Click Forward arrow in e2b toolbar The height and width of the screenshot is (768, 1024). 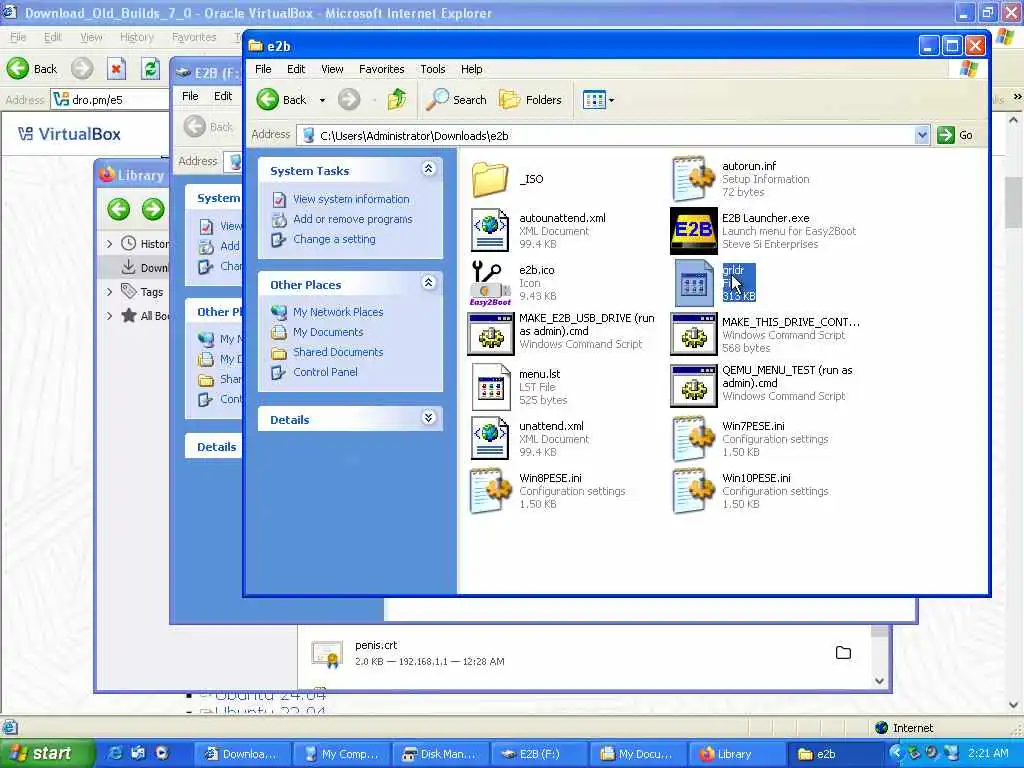(x=349, y=99)
